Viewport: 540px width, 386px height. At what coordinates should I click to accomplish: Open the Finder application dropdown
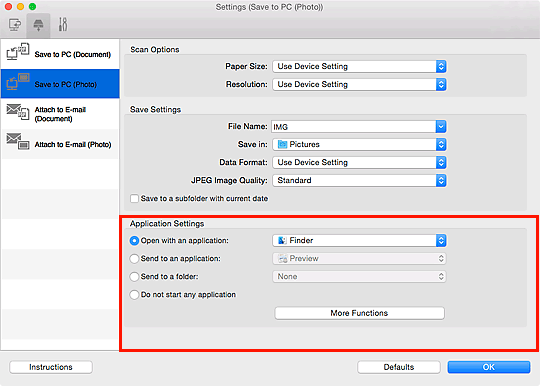coord(359,240)
